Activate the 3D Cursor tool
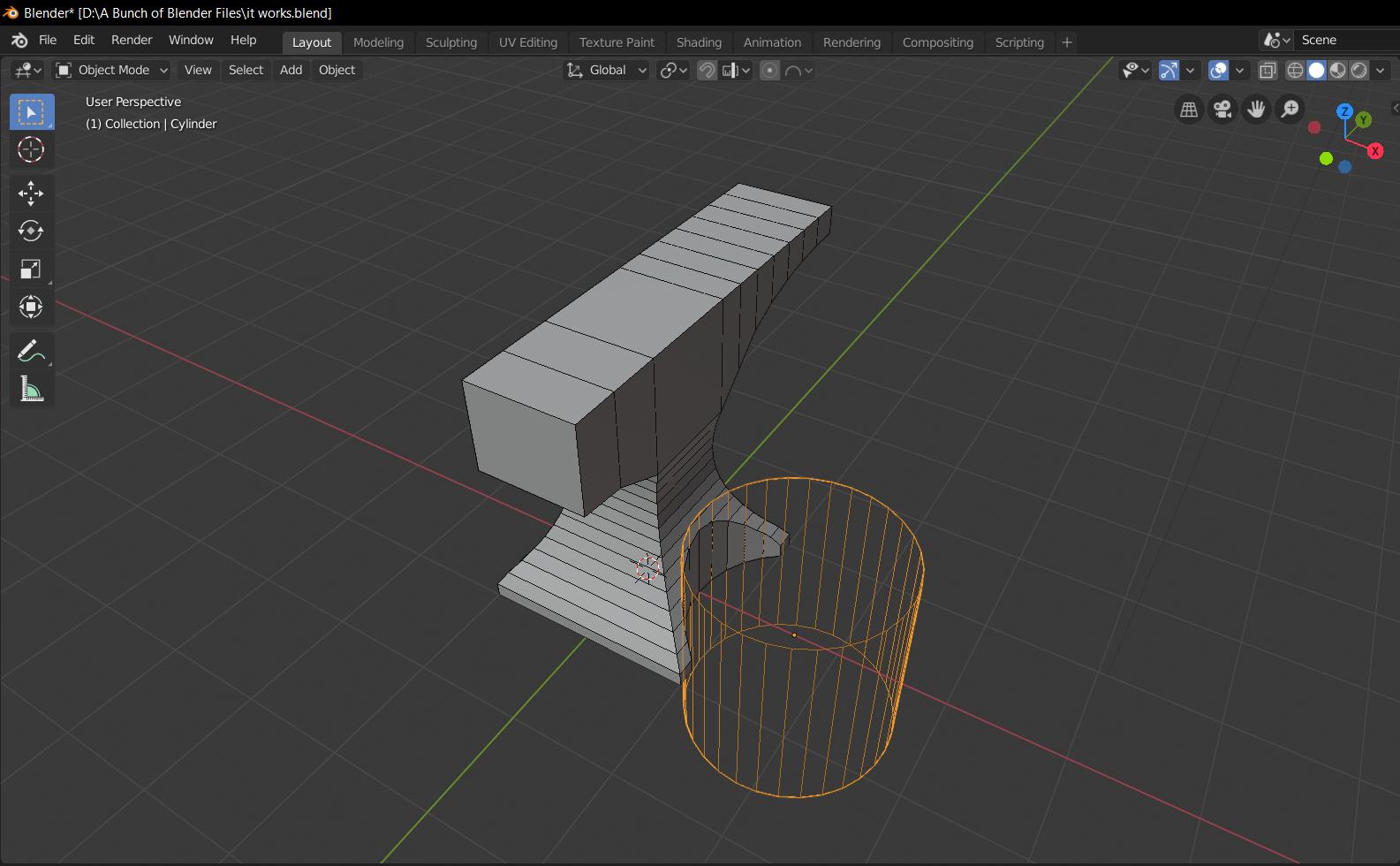Viewport: 1400px width, 866px height. coord(31,149)
